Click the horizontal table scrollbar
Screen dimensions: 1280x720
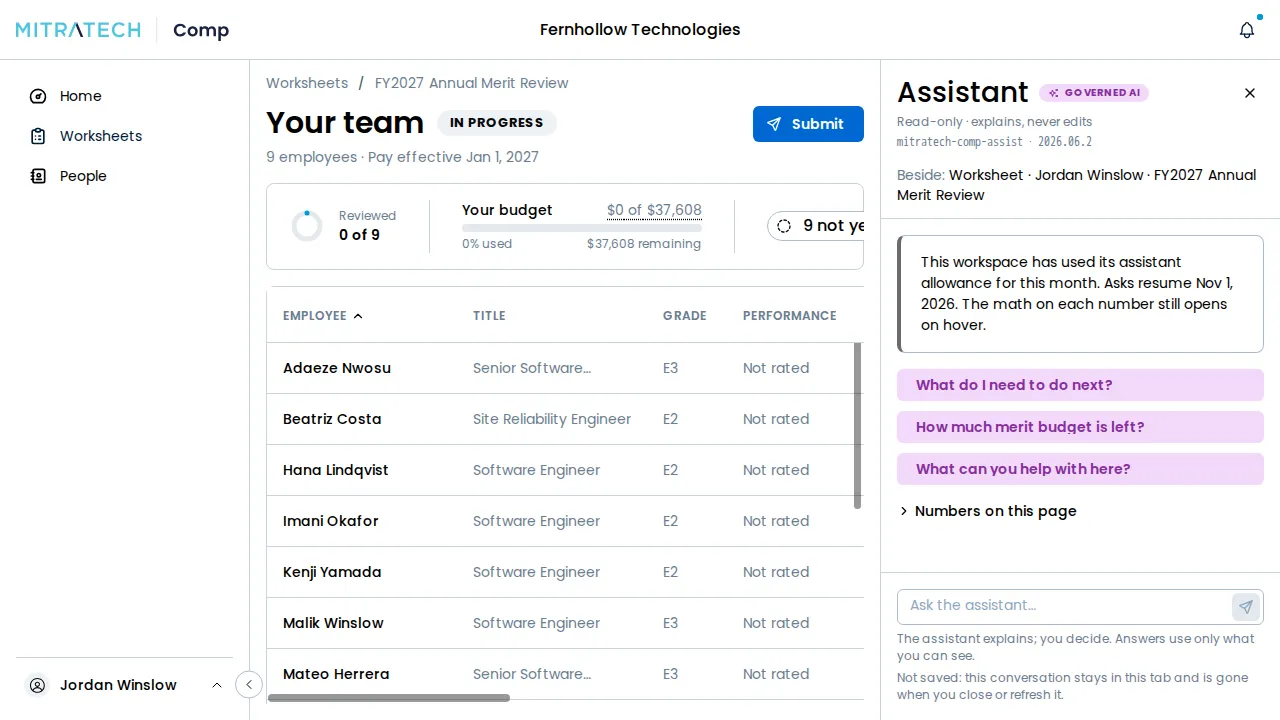coord(389,698)
